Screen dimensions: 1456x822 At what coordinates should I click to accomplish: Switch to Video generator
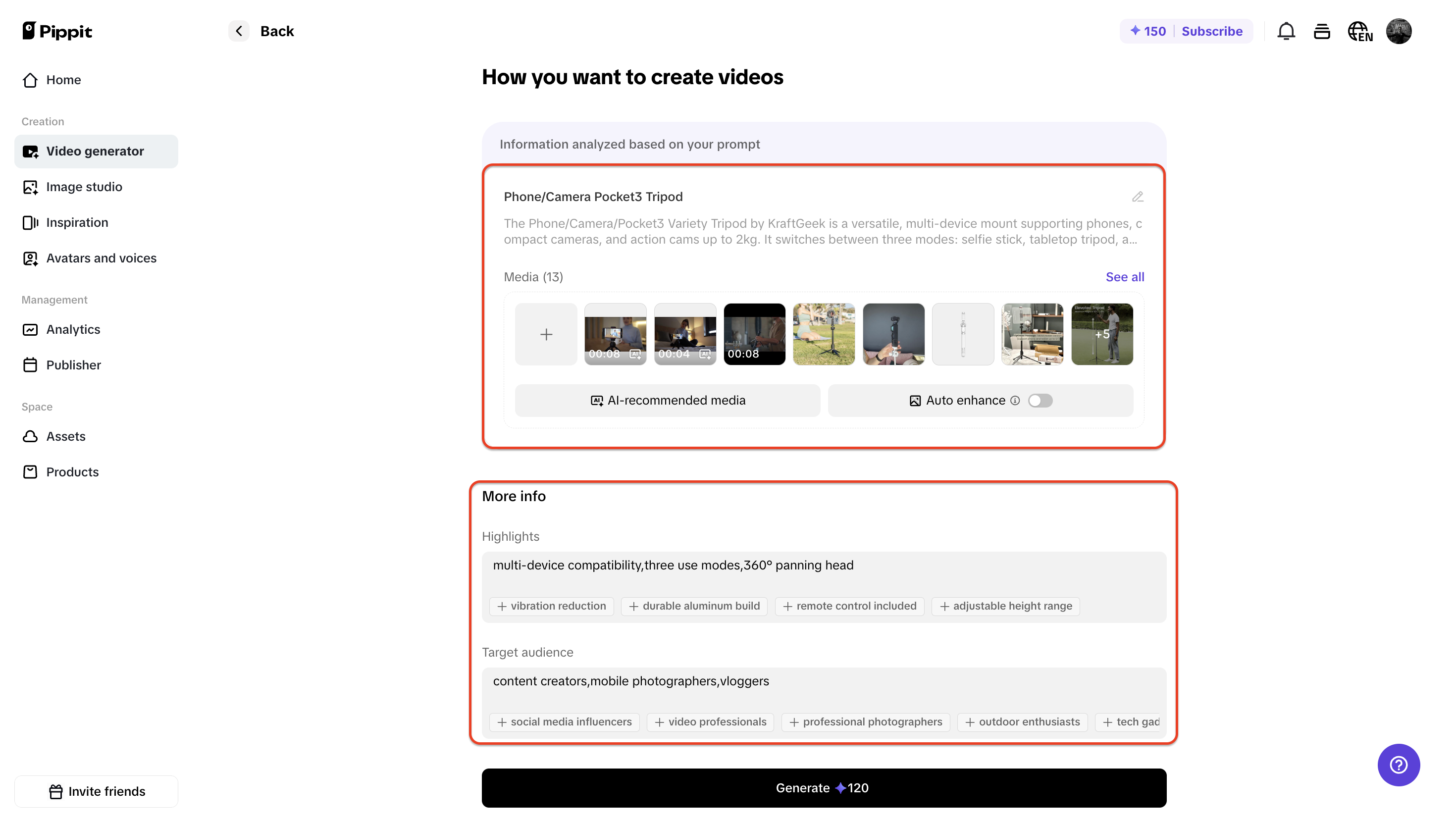coord(95,151)
